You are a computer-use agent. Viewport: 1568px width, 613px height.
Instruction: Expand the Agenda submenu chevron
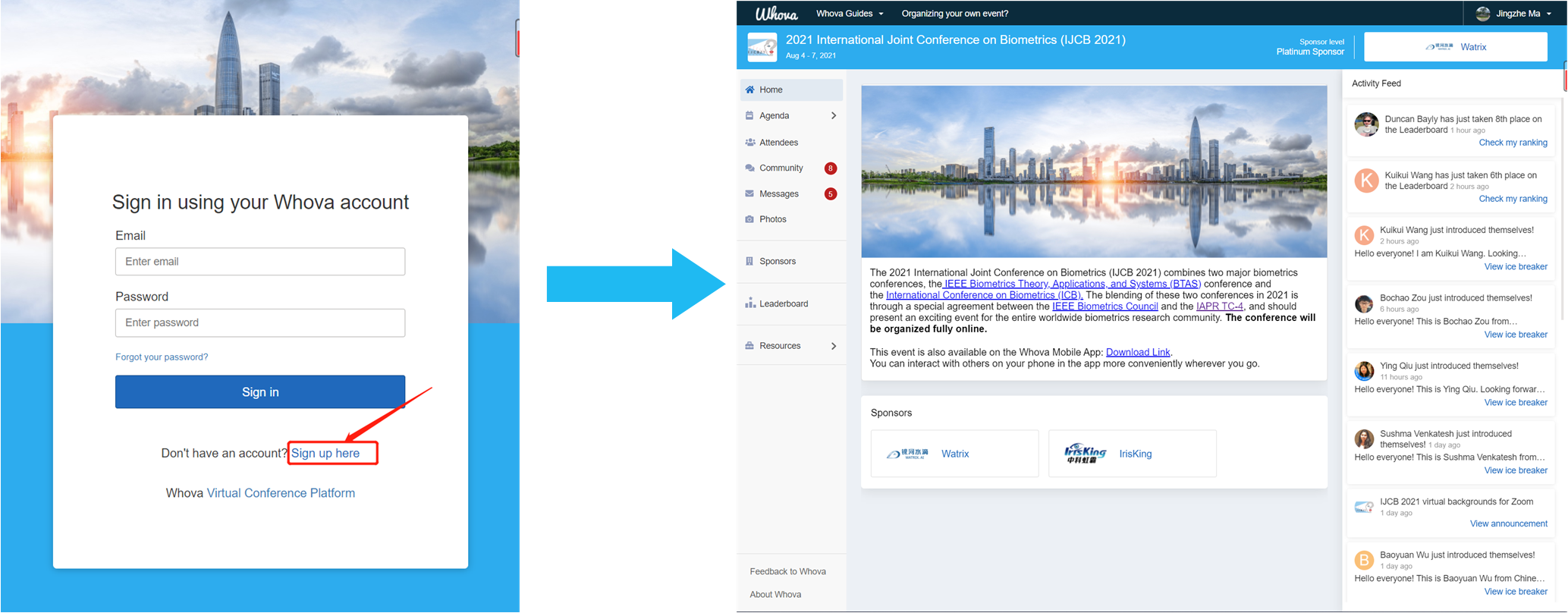coord(834,115)
